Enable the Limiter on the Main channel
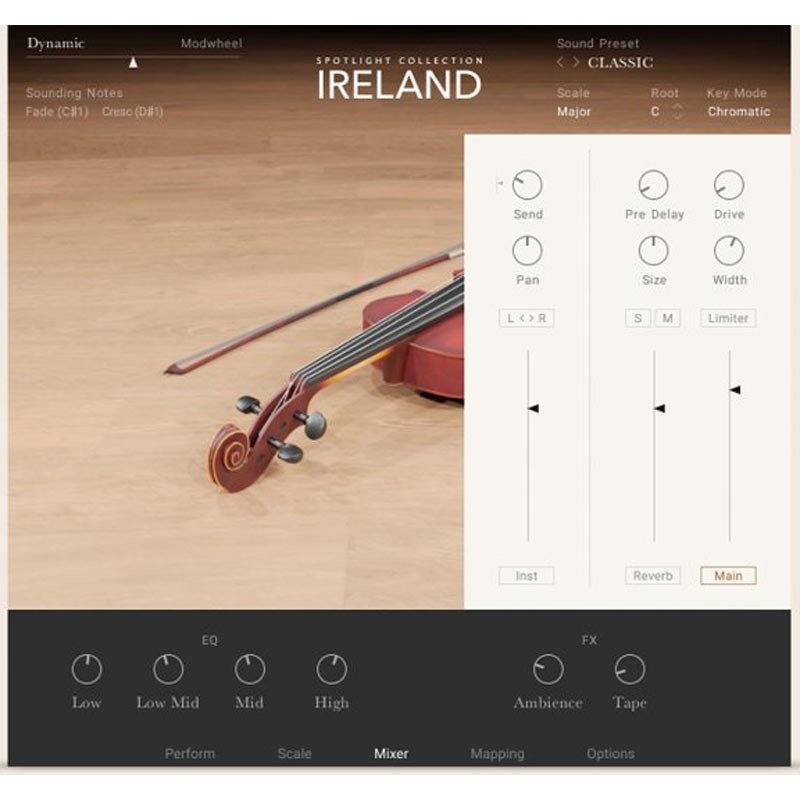 coord(727,318)
